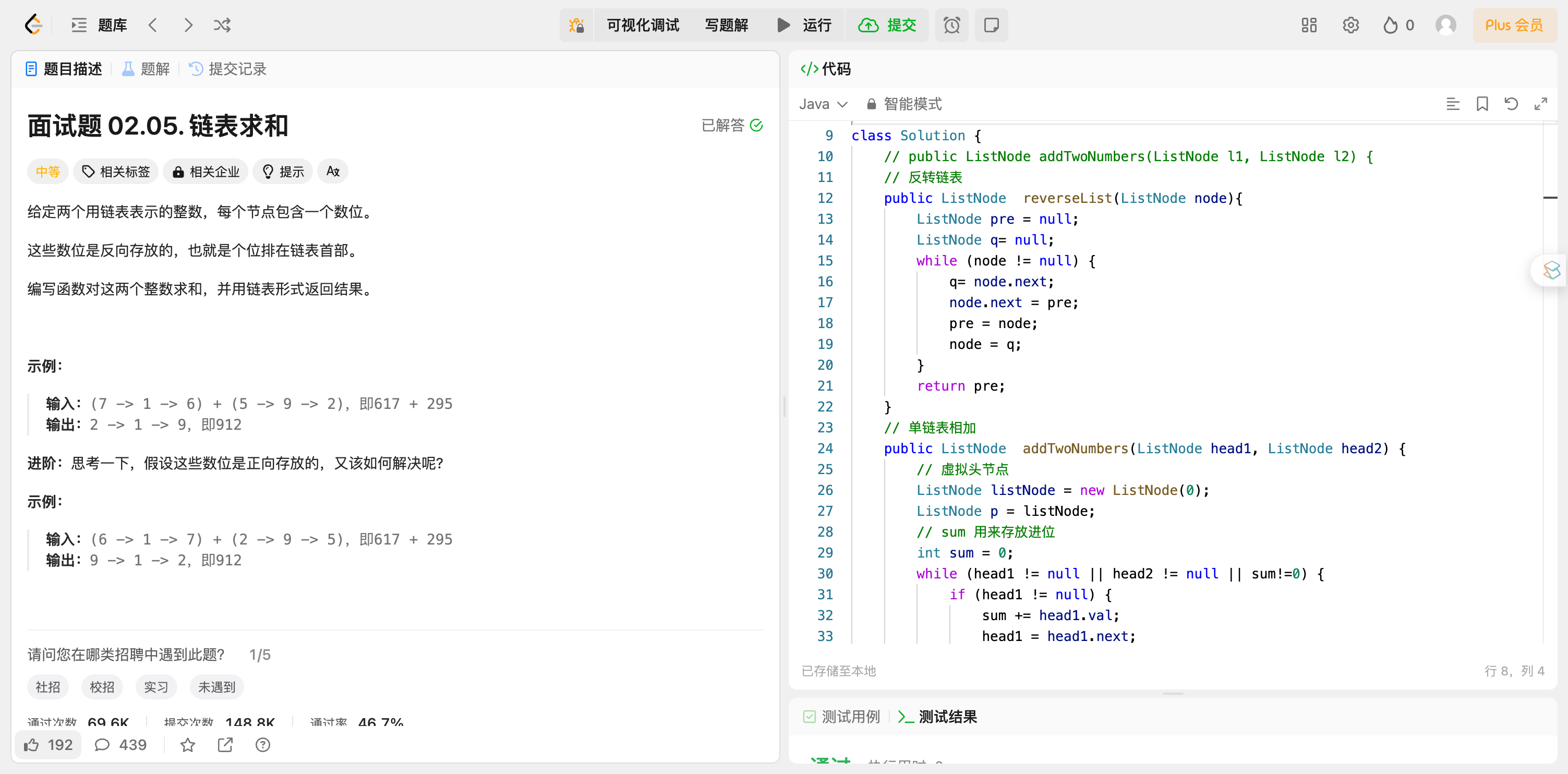Expand 相关企业 related companies

206,172
